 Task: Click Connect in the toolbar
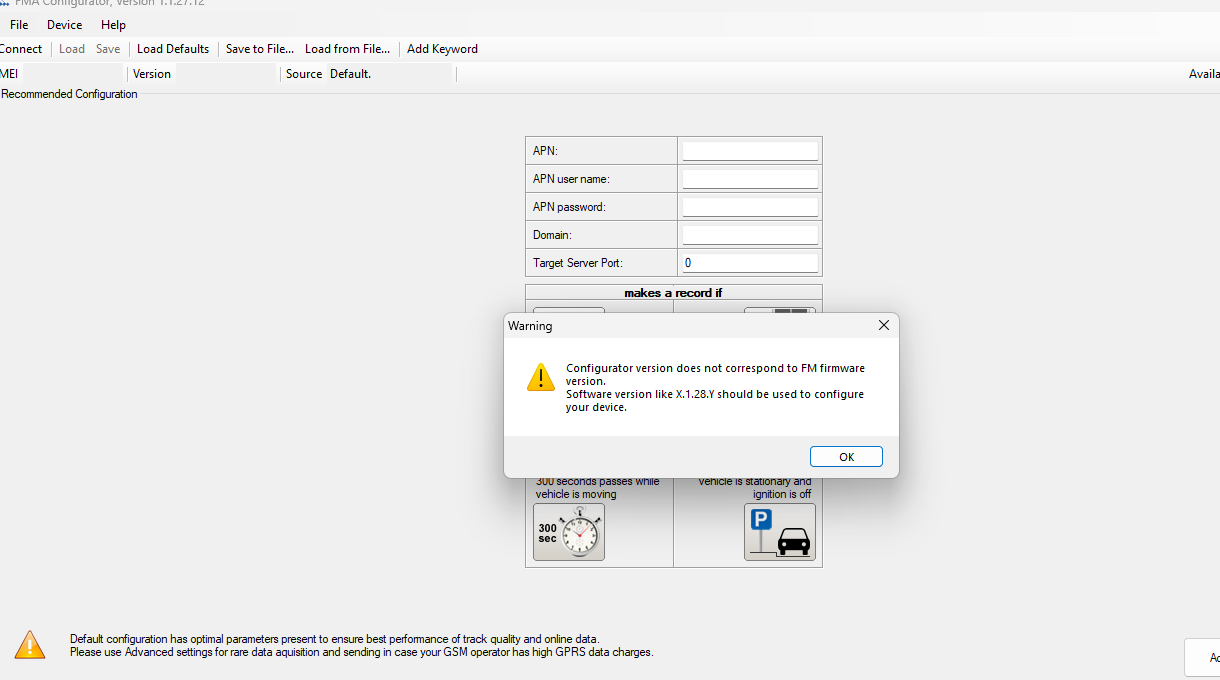click(20, 49)
